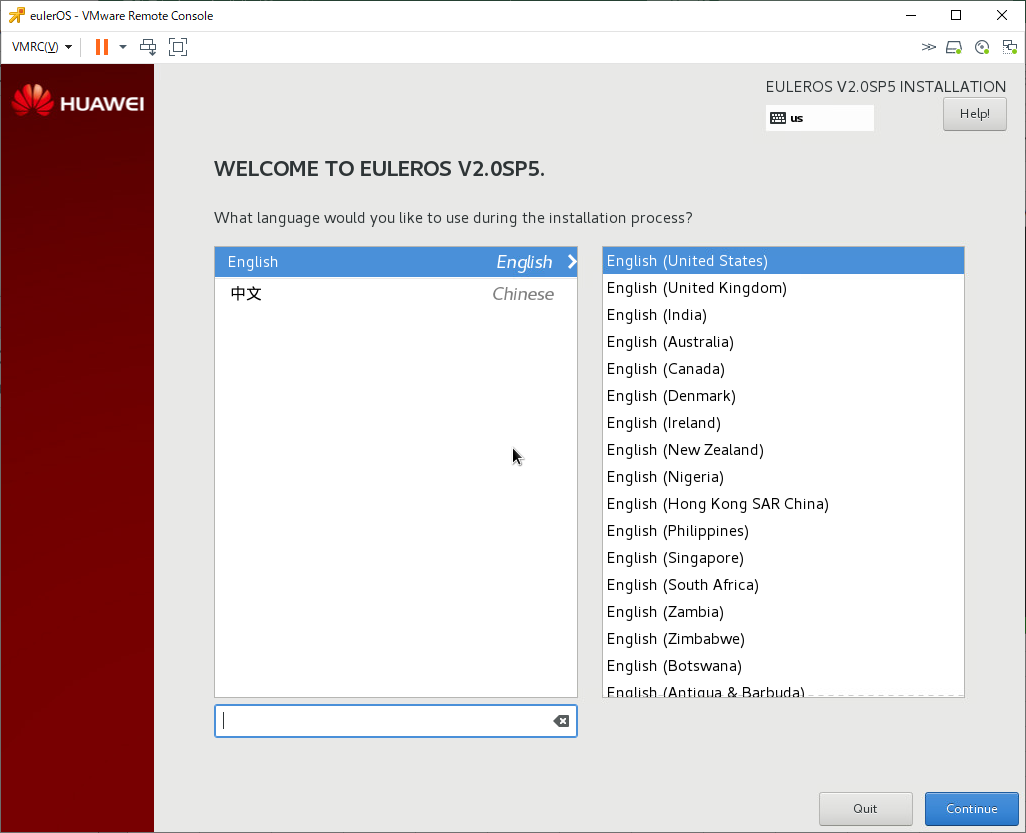
Task: Open the pause button dropdown arrow
Action: pyautogui.click(x=122, y=46)
